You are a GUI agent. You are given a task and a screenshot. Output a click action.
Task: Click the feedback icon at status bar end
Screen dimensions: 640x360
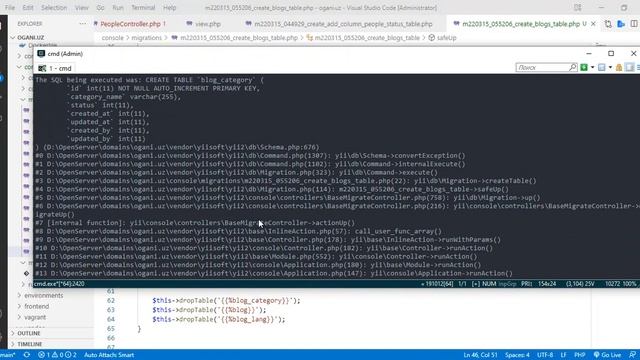[x=632, y=355]
